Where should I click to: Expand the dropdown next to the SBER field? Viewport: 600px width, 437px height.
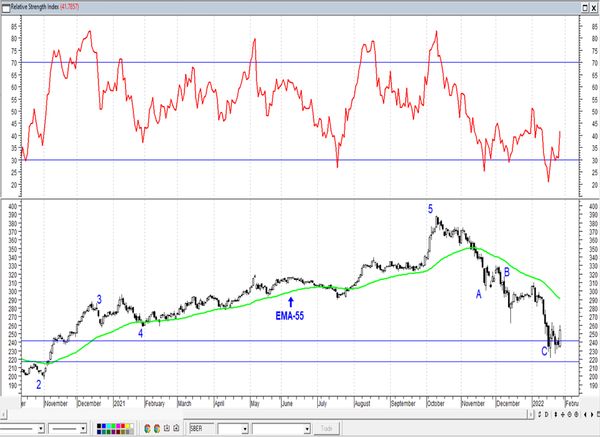click(244, 428)
